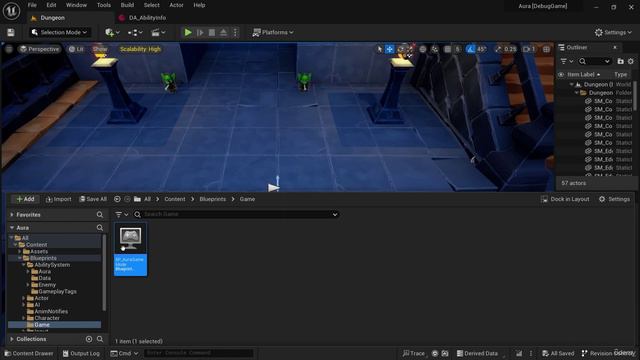Open the File menu
This screenshot has height=360, width=640.
(x=32, y=5)
